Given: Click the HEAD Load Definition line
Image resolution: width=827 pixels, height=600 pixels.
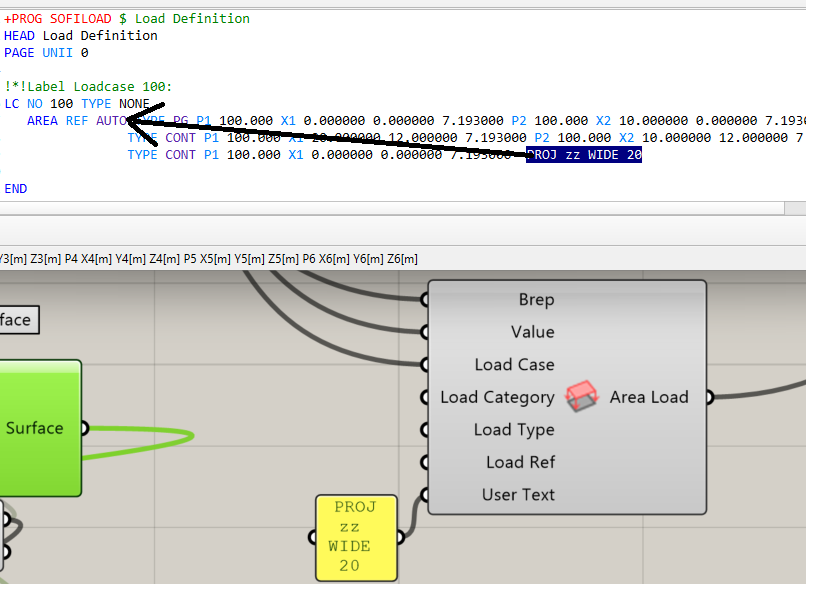Looking at the screenshot, I should [80, 36].
